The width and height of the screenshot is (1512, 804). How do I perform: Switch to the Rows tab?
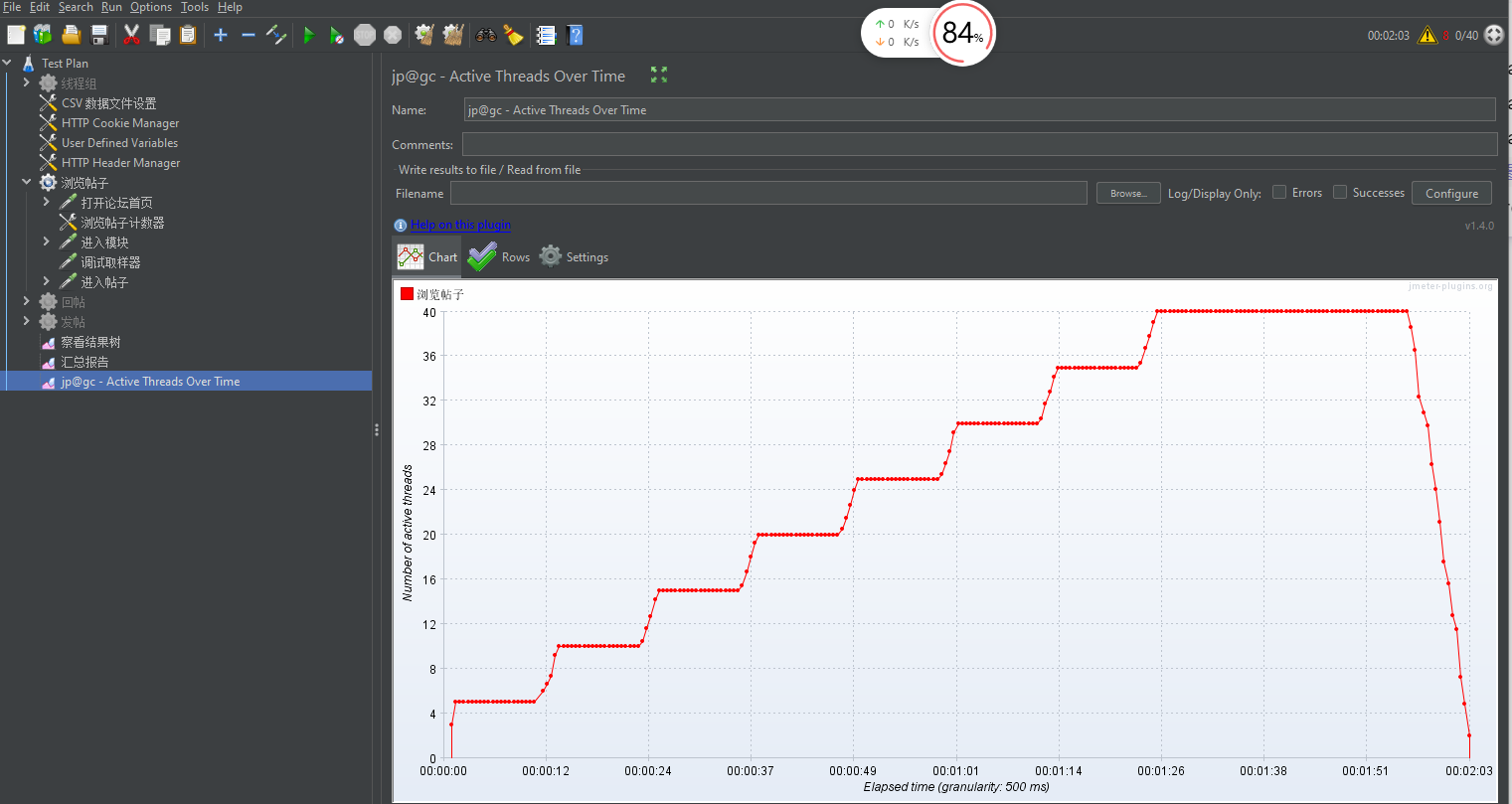[x=499, y=256]
